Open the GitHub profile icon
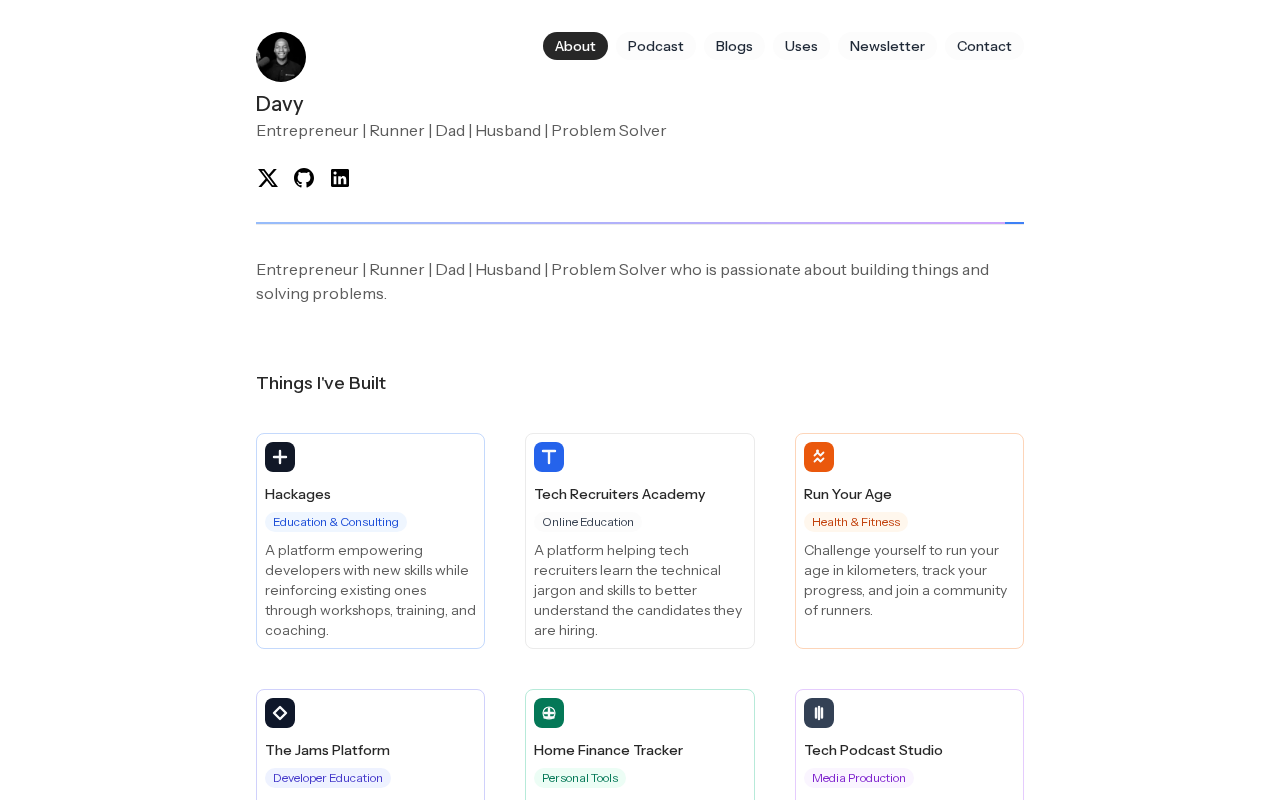Screen dimensions: 1280x800 [x=304, y=178]
